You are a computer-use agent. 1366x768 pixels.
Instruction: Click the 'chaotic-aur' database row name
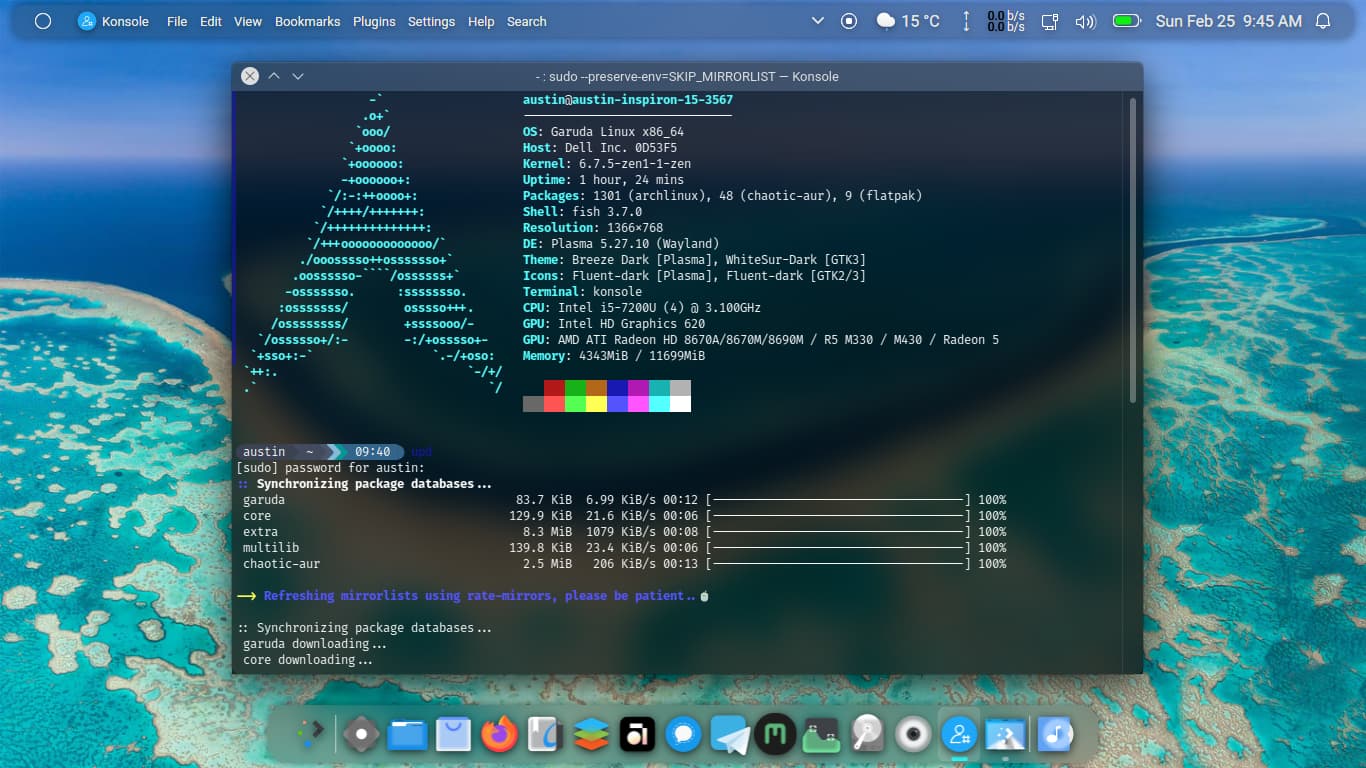point(281,564)
